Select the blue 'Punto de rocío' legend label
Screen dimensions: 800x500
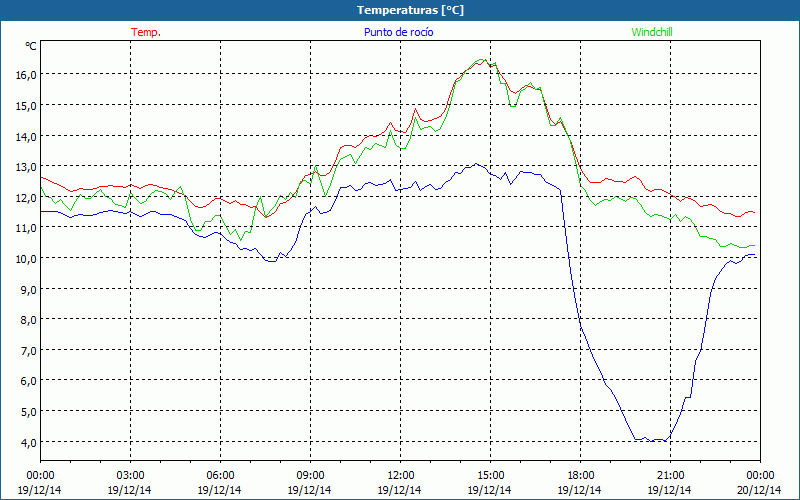click(x=398, y=32)
